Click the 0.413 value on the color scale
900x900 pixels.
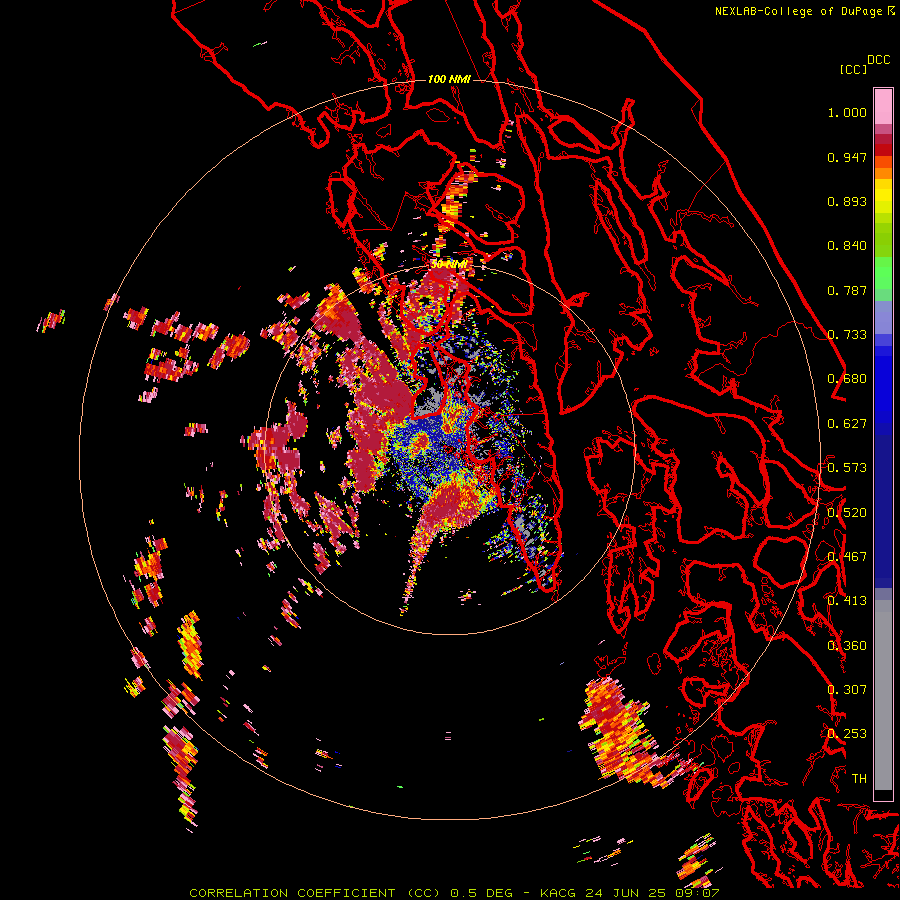pos(847,601)
